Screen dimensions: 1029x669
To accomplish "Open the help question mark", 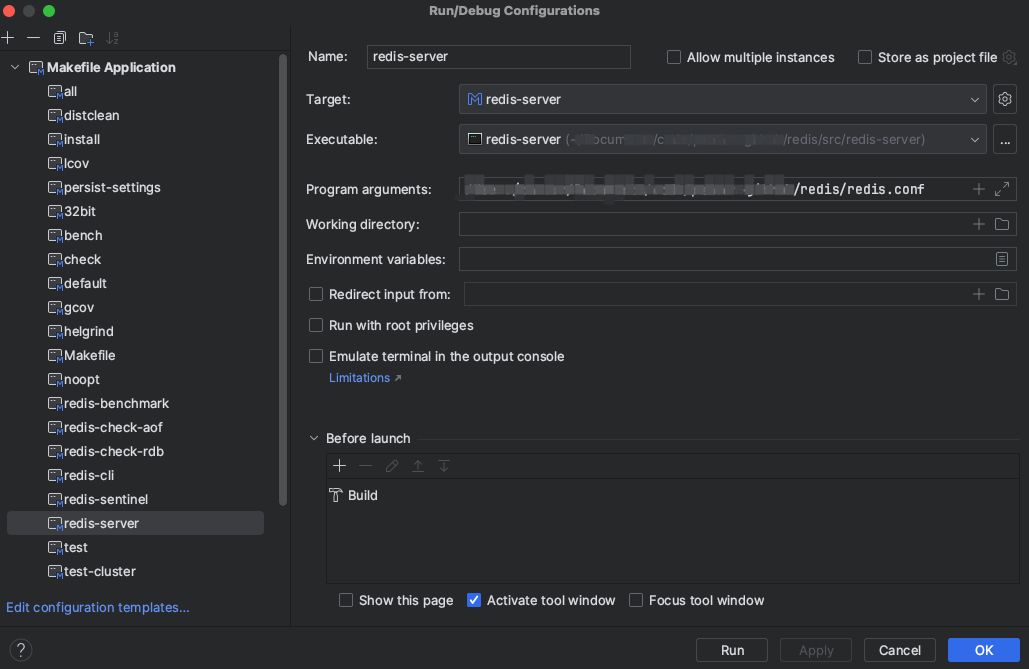I will point(21,650).
